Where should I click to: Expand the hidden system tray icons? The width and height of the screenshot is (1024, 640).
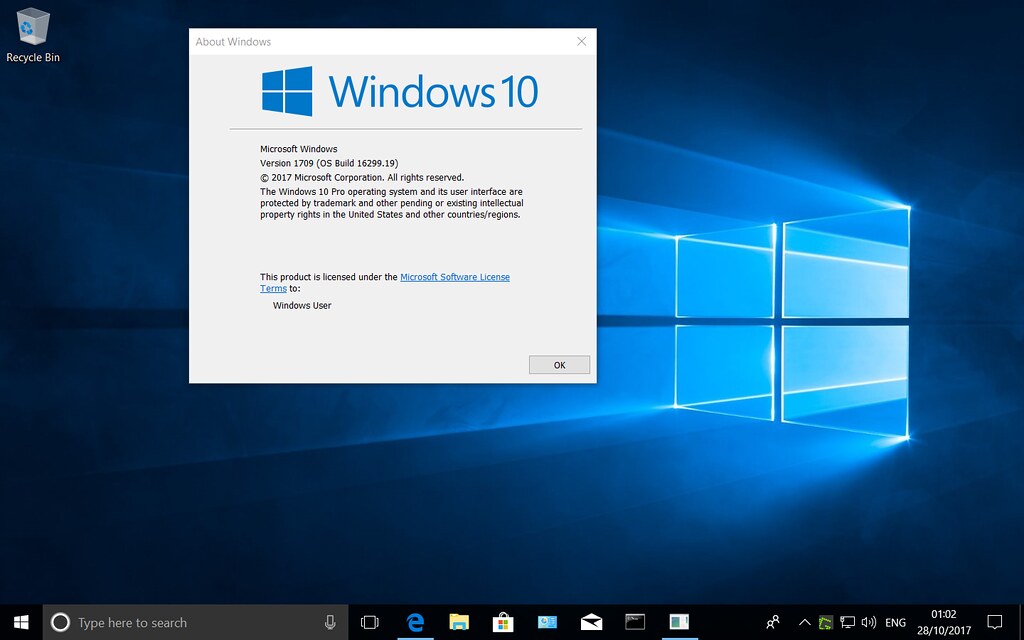coord(805,622)
